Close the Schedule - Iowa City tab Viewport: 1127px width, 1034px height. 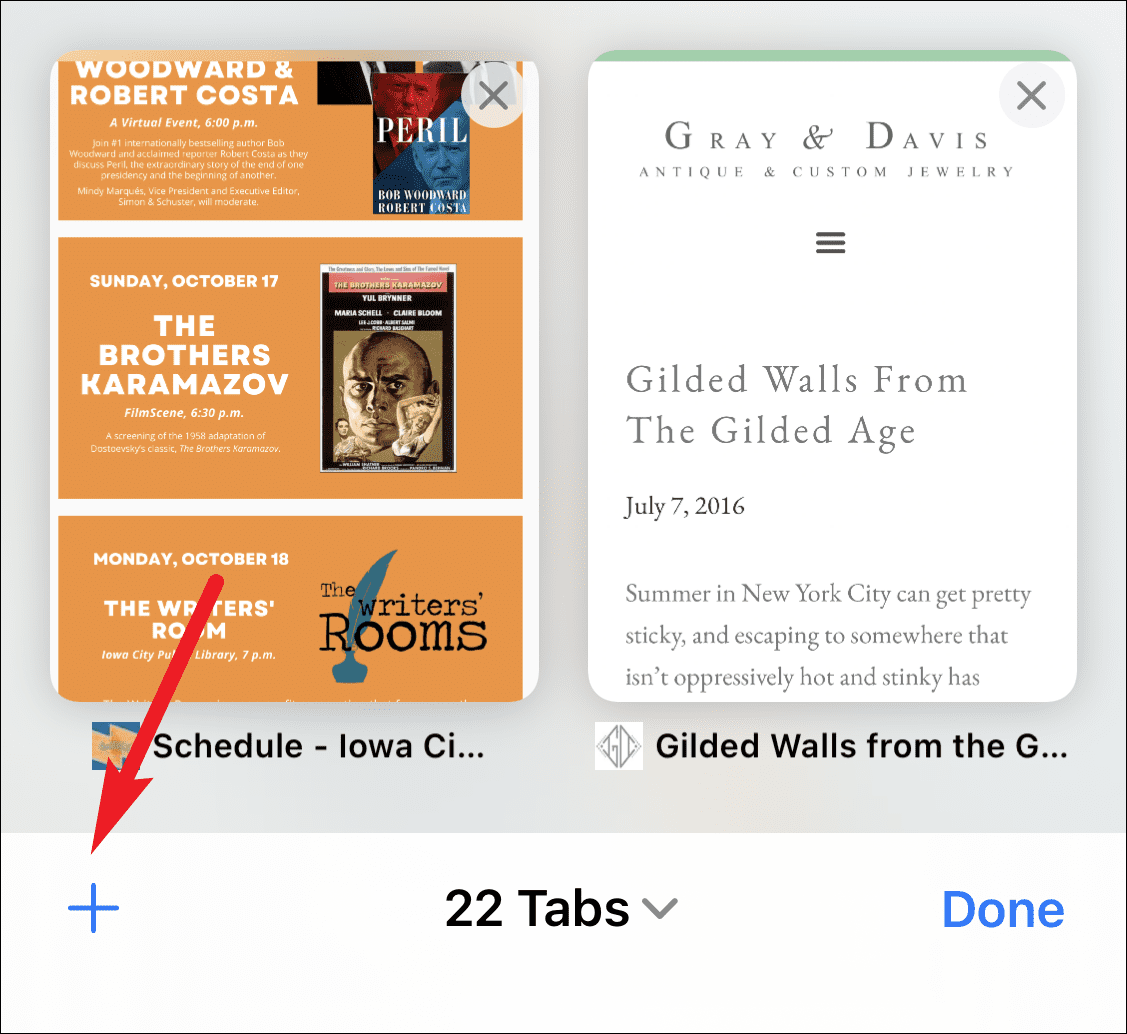click(x=494, y=95)
